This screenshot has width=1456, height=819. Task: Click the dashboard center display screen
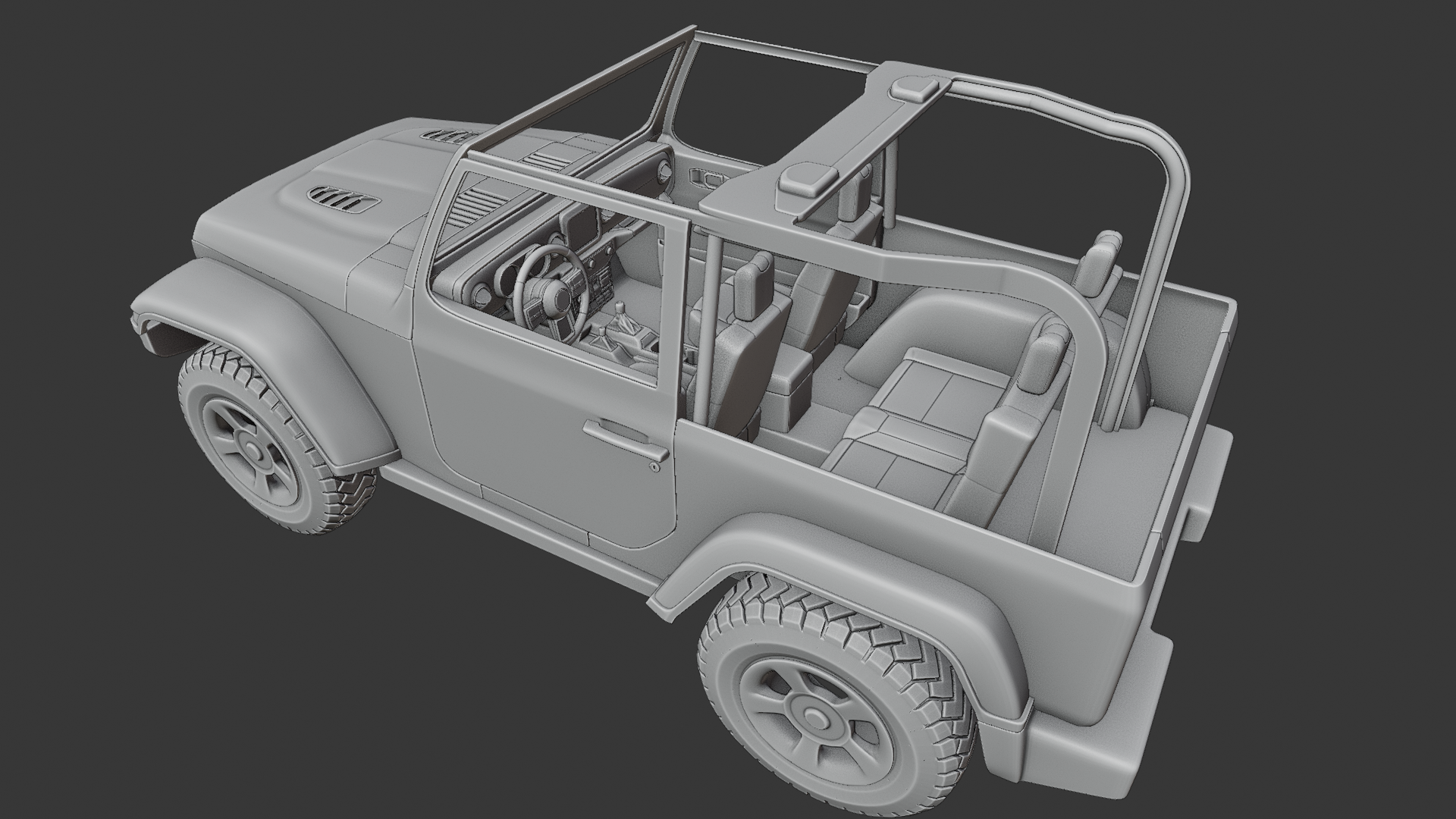click(x=583, y=227)
